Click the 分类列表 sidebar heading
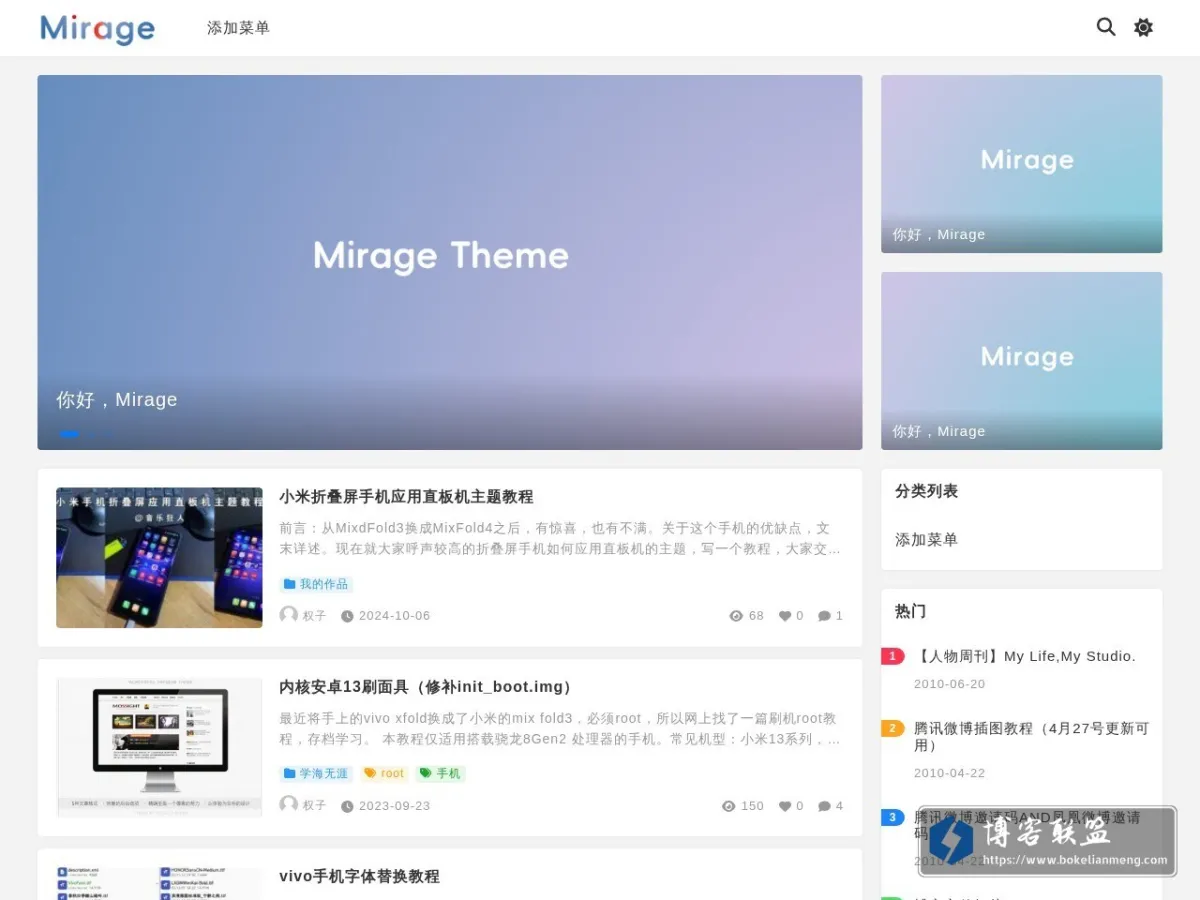Image resolution: width=1200 pixels, height=900 pixels. click(926, 491)
